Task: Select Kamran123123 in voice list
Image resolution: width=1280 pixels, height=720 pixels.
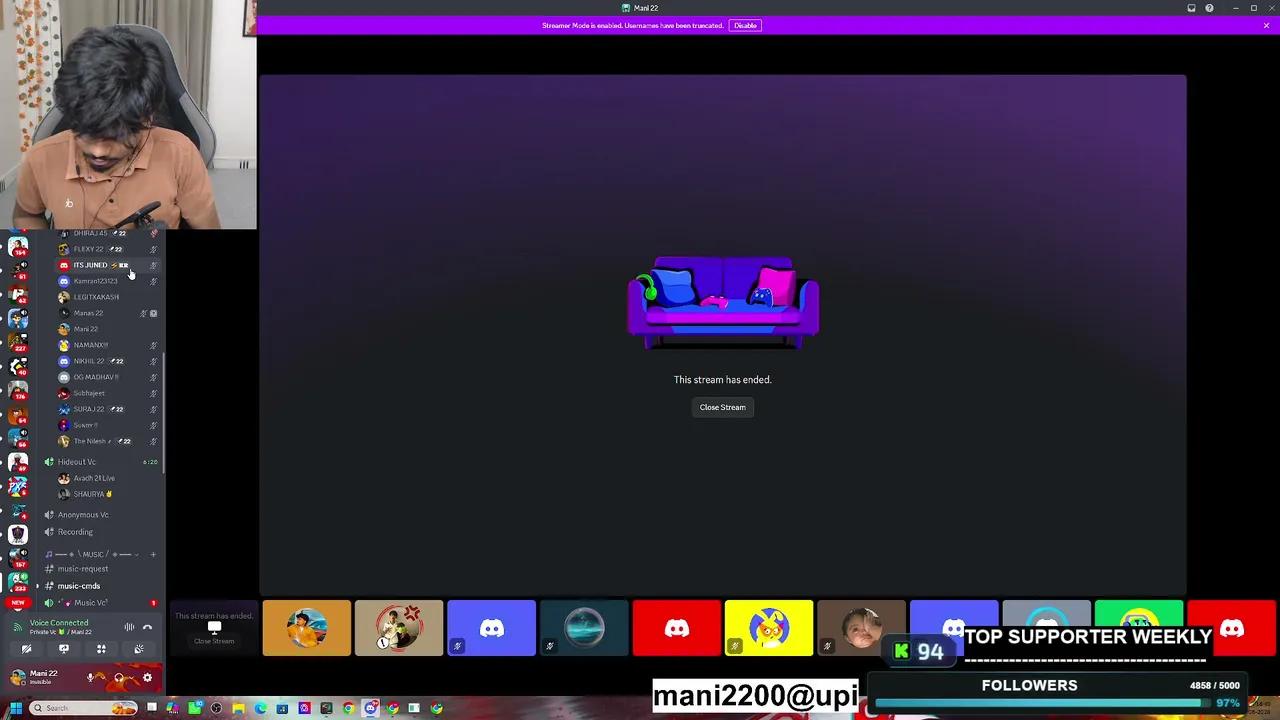Action: [x=106, y=281]
